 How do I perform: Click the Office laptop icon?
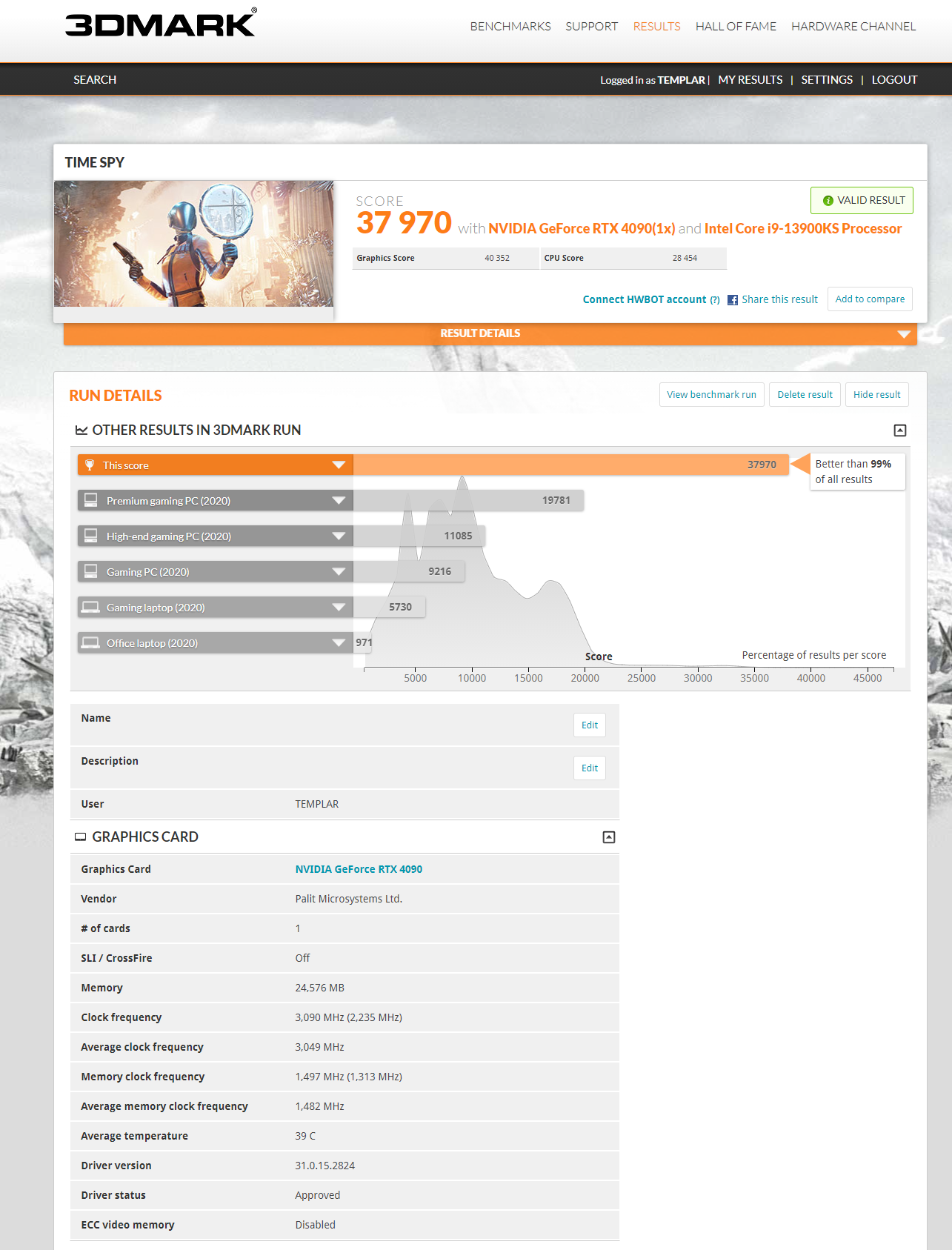coord(91,643)
